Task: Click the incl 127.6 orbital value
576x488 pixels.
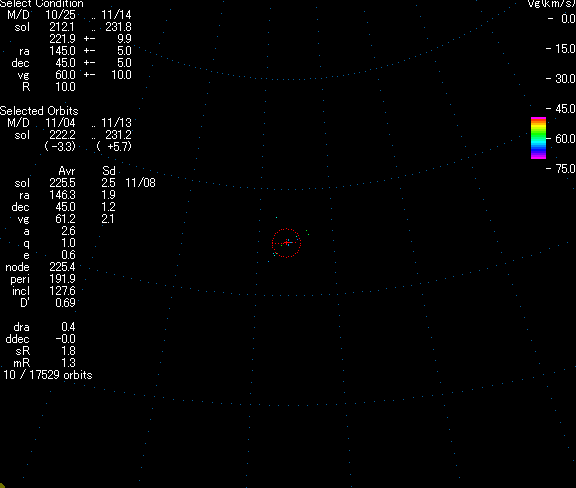Action: 62,291
